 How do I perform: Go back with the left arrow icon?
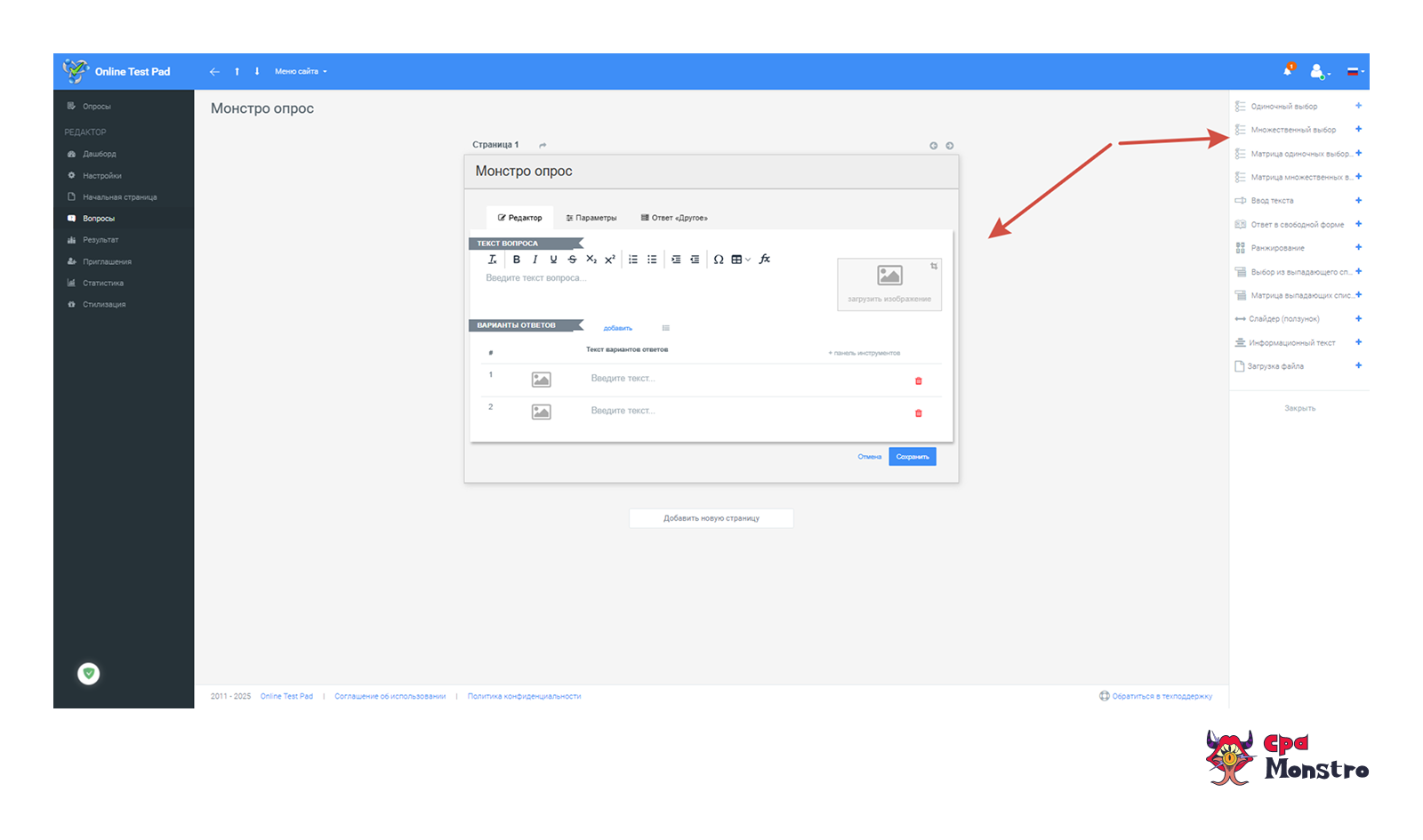click(x=214, y=71)
